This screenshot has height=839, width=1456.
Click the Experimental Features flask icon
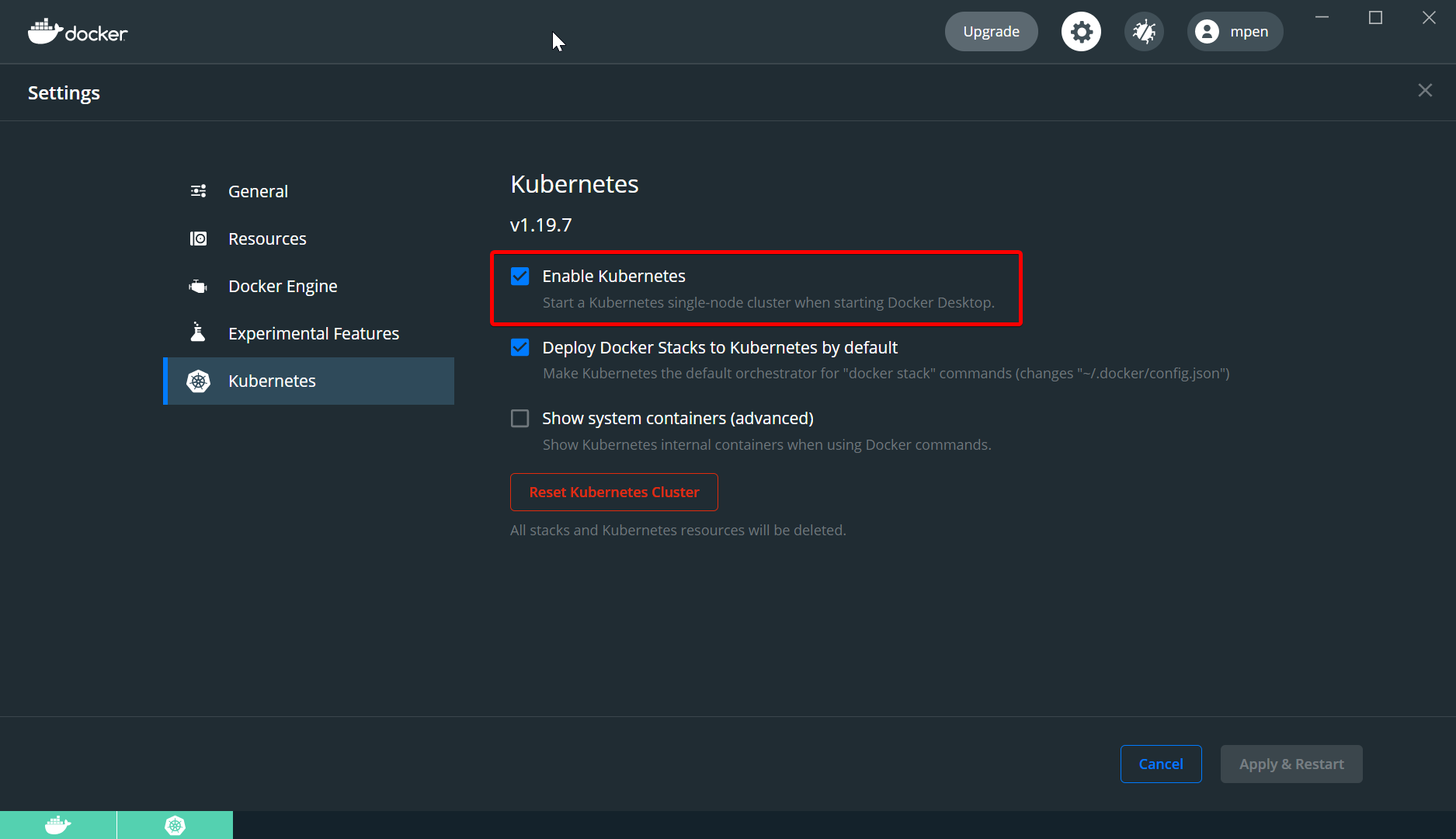[198, 332]
